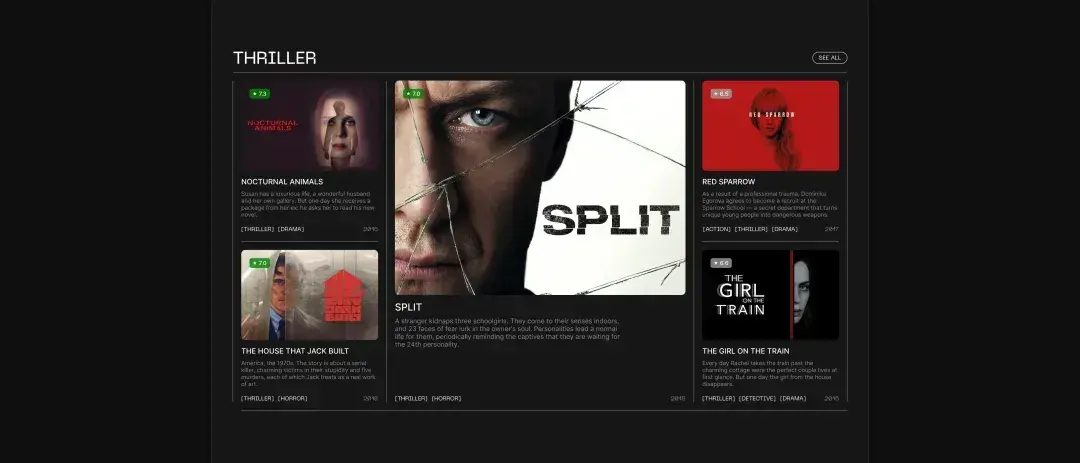1080x463 pixels.
Task: Open the SPLIT title link
Action: click(408, 307)
